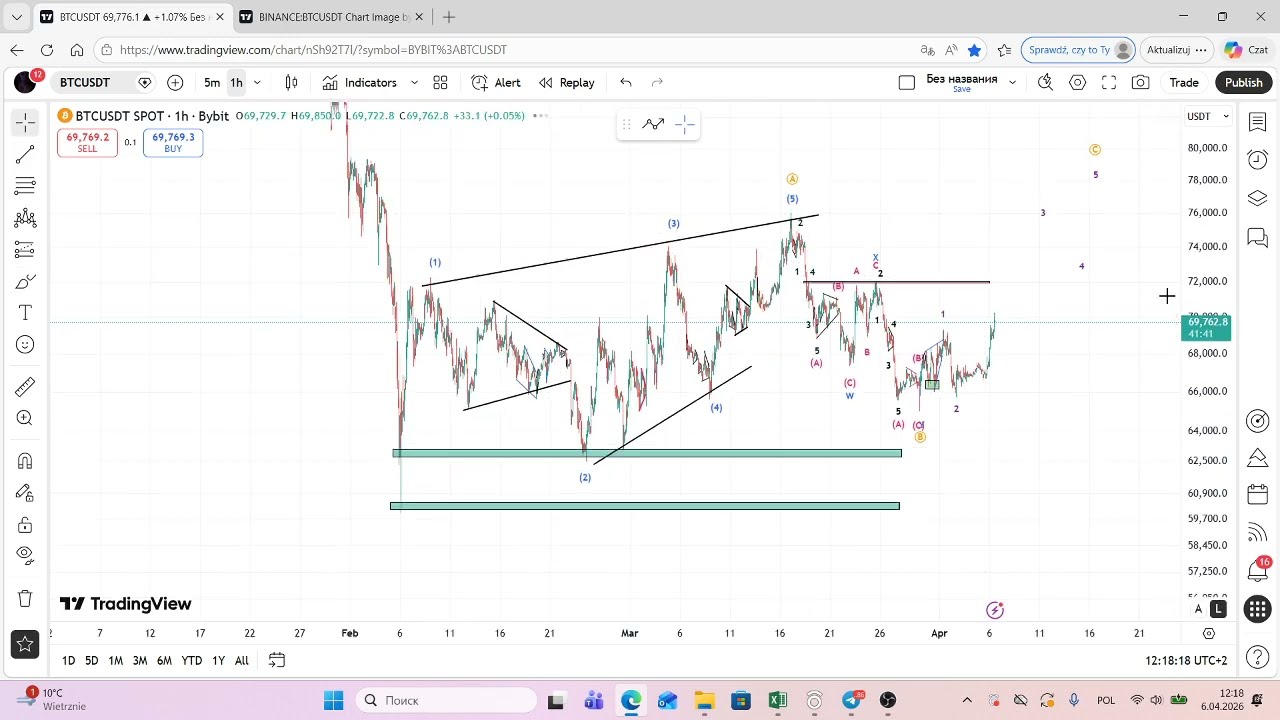Open the emoji and icons tool
Screen dimensions: 1280x720
click(x=25, y=345)
